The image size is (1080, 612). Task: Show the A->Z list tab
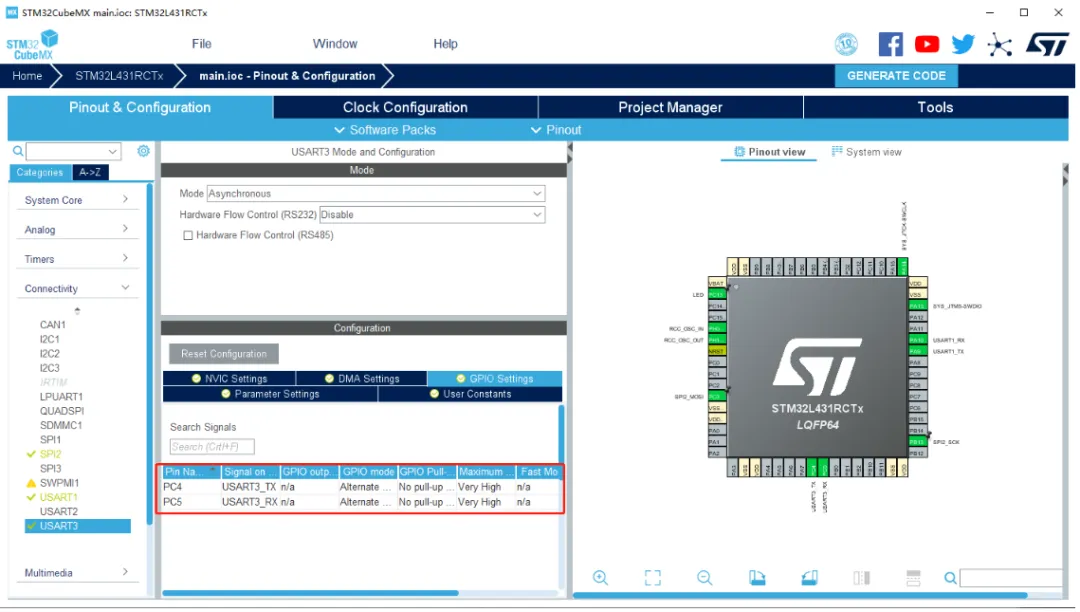pos(90,173)
